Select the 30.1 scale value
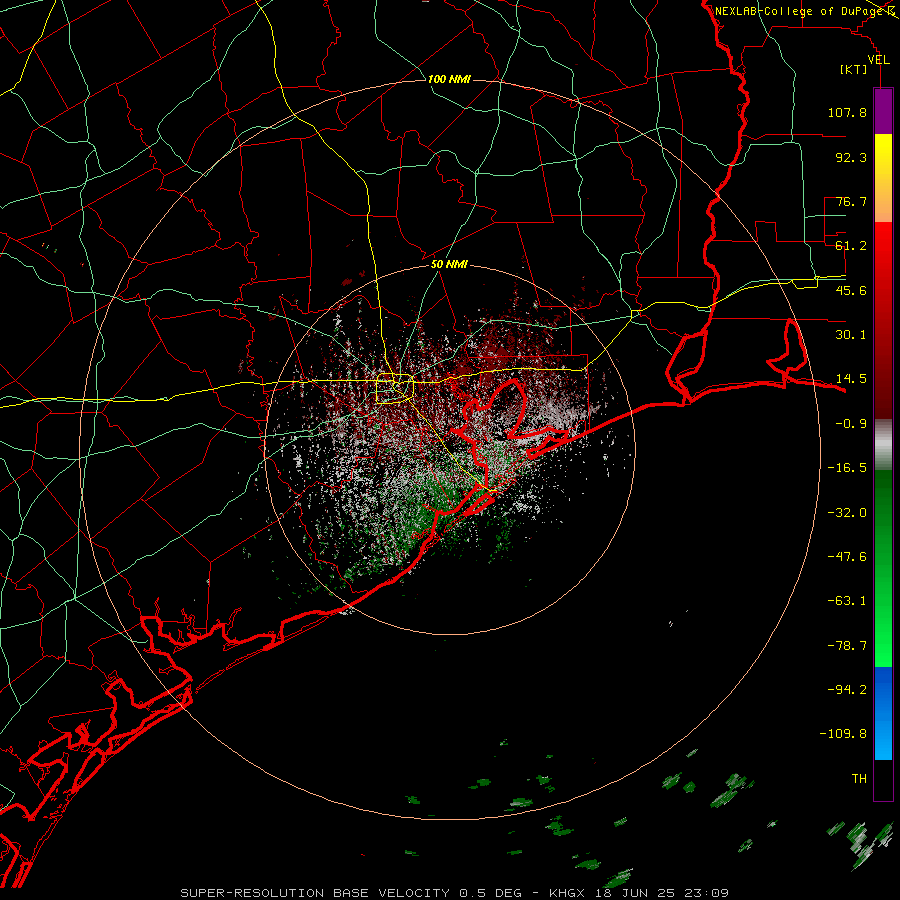 pos(851,335)
